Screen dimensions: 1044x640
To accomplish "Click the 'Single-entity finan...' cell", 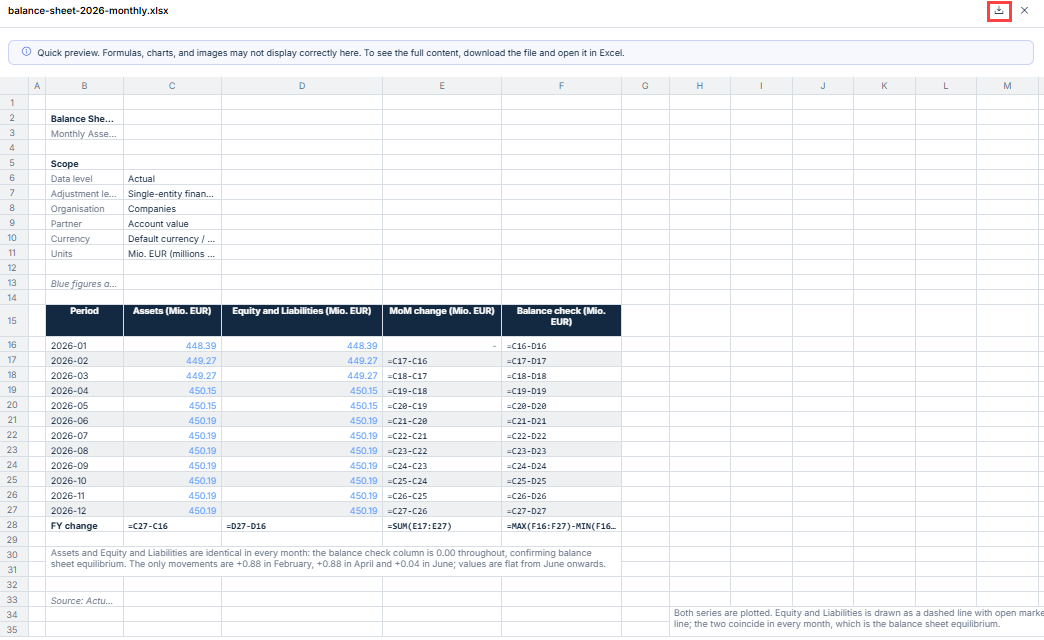I will point(172,194).
